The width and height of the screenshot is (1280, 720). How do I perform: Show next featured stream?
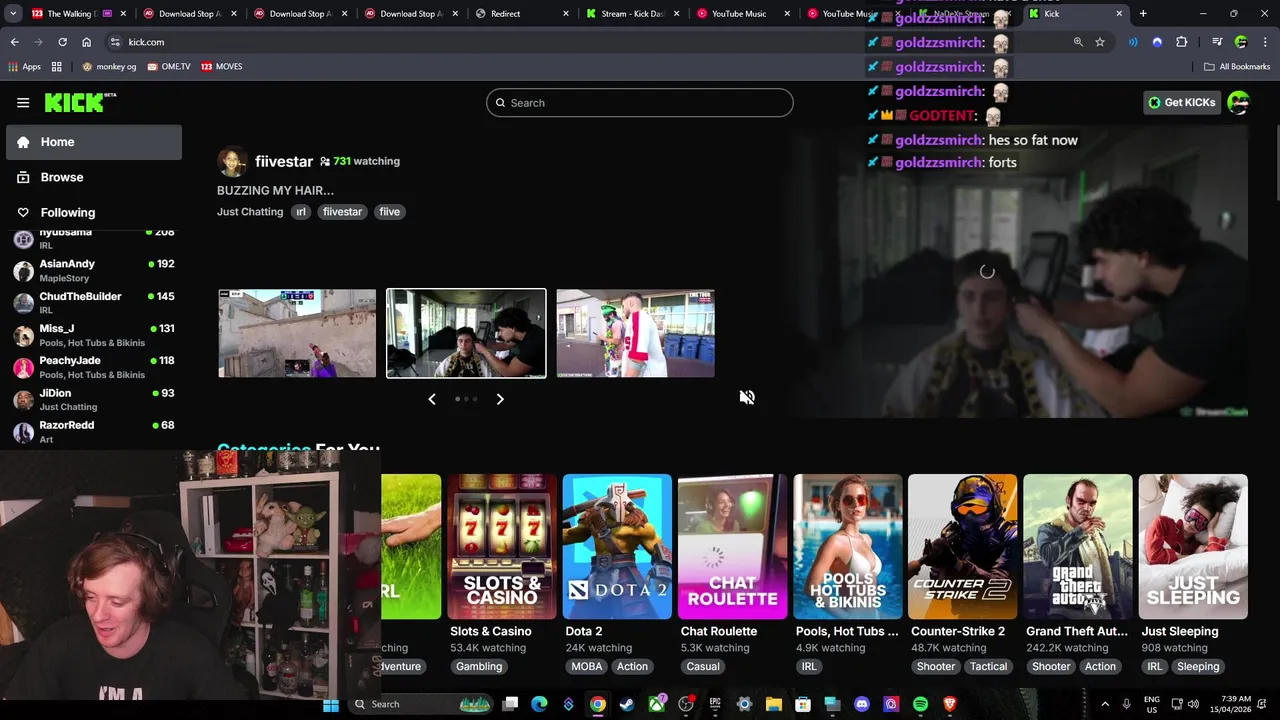click(500, 399)
